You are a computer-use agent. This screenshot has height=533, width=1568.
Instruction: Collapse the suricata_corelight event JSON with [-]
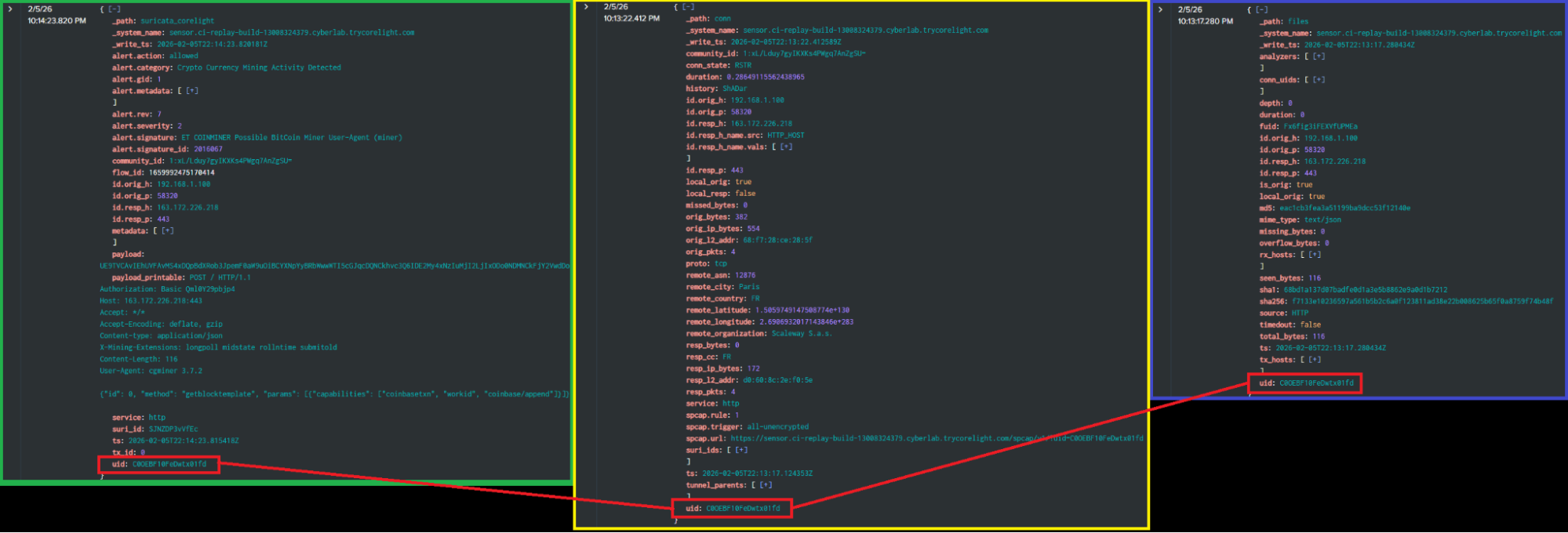114,9
